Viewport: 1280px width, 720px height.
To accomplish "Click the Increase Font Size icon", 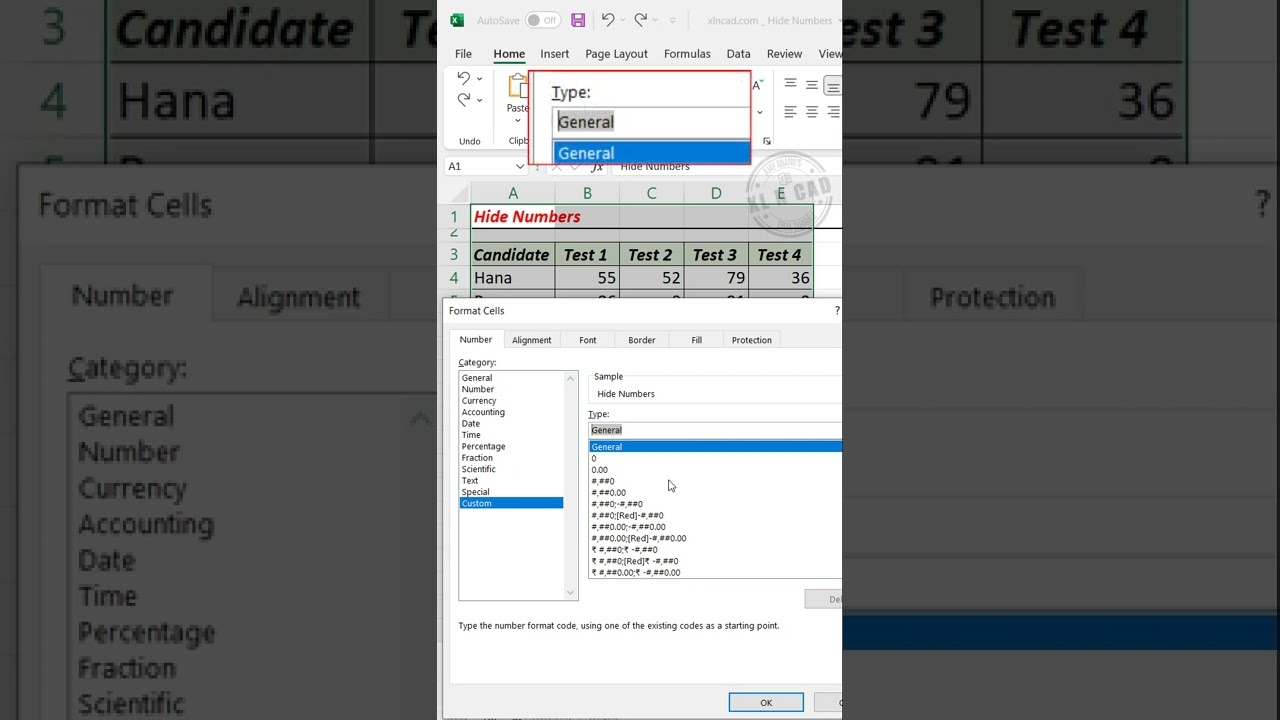I will click(757, 85).
